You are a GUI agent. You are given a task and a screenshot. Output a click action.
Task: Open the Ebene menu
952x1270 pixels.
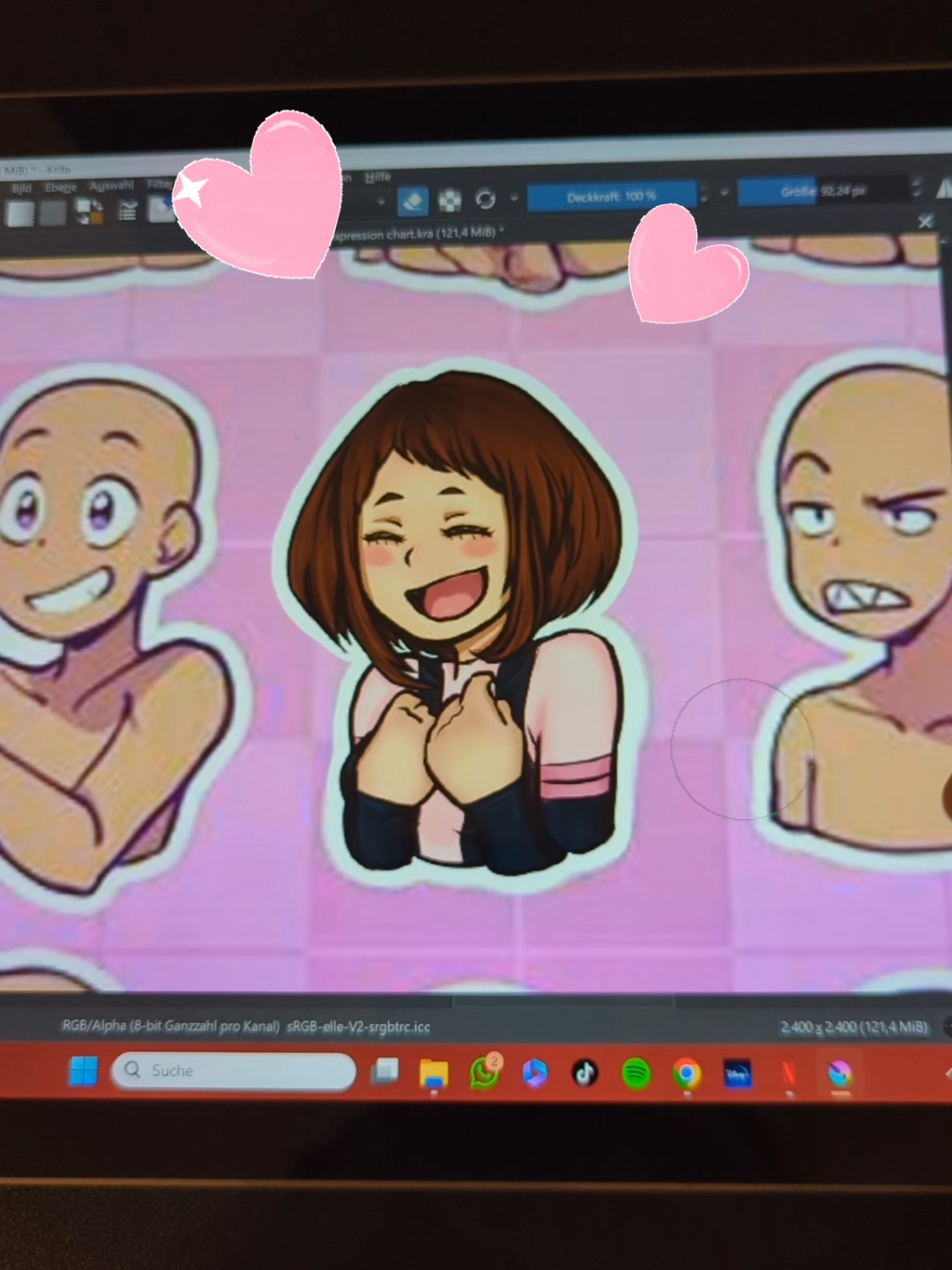click(60, 187)
